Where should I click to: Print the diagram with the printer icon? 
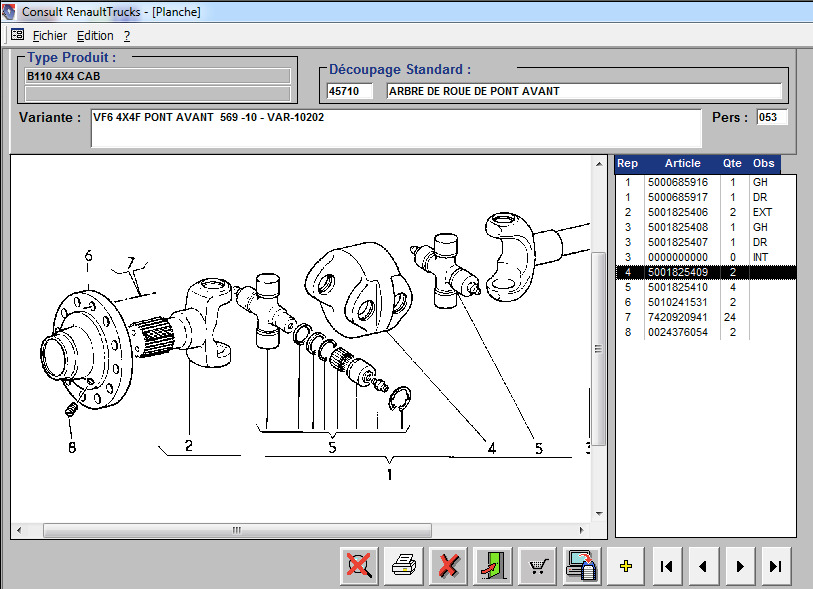pos(403,566)
